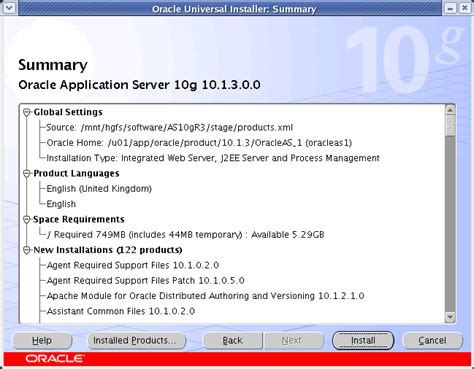Select the plain English language entry
Image resolution: width=474 pixels, height=369 pixels.
click(x=61, y=204)
